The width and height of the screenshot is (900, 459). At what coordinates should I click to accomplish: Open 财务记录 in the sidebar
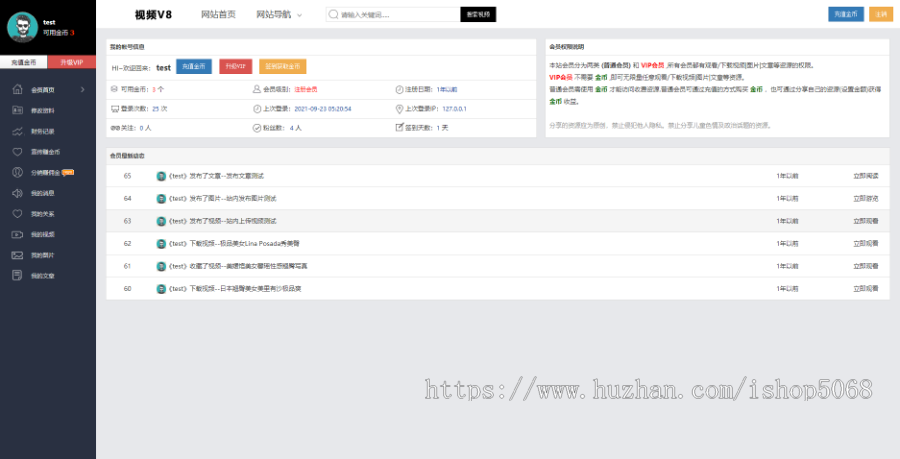coord(42,131)
